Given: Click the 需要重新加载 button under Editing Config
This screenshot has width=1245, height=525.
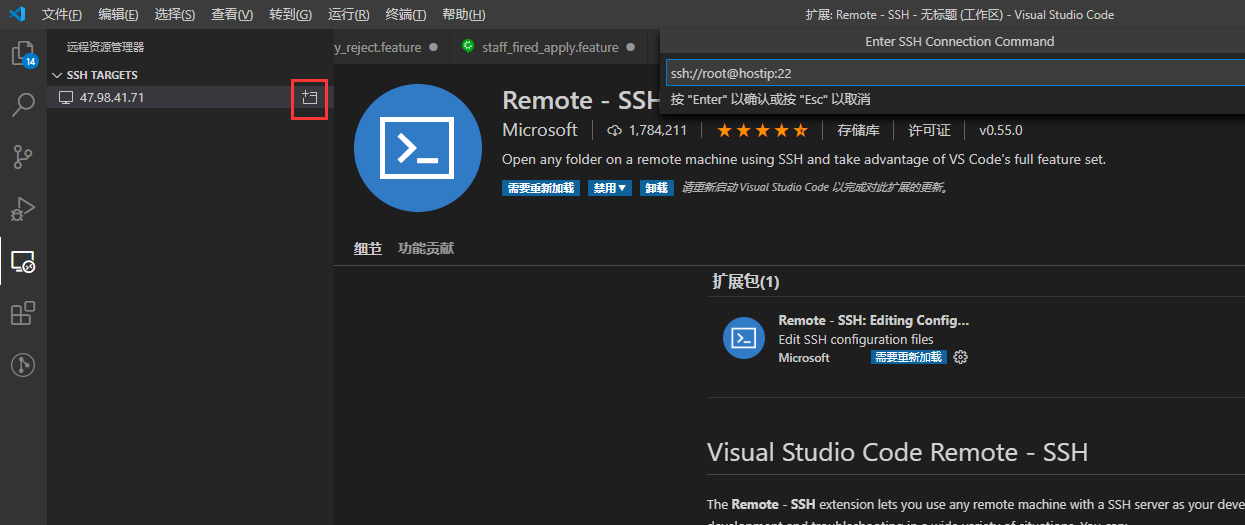Looking at the screenshot, I should click(908, 357).
